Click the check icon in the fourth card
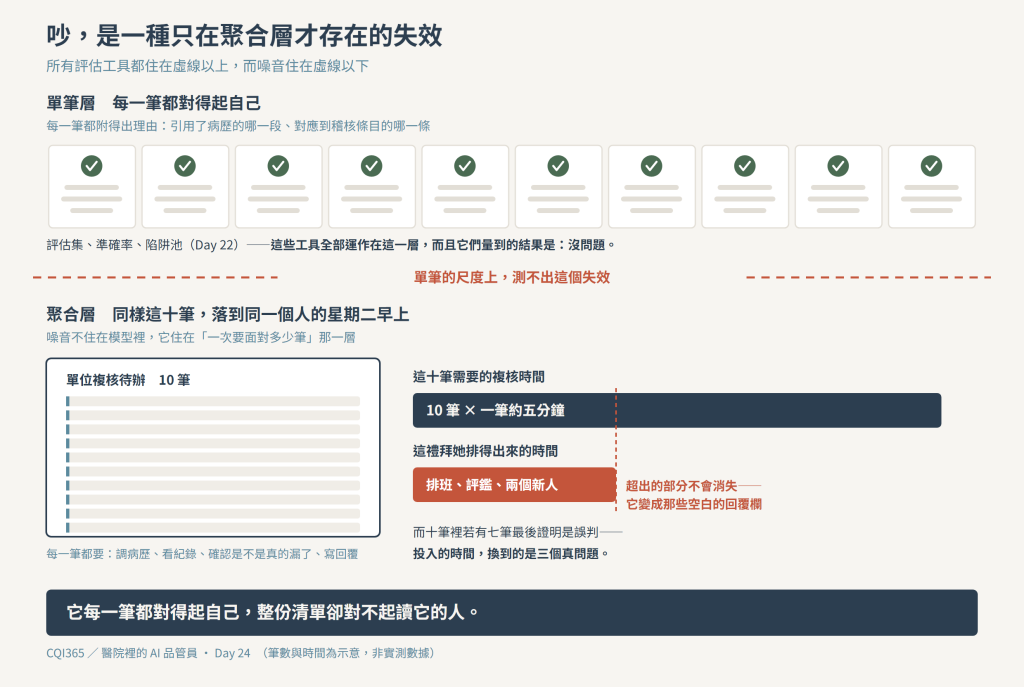1024x687 pixels. (372, 166)
